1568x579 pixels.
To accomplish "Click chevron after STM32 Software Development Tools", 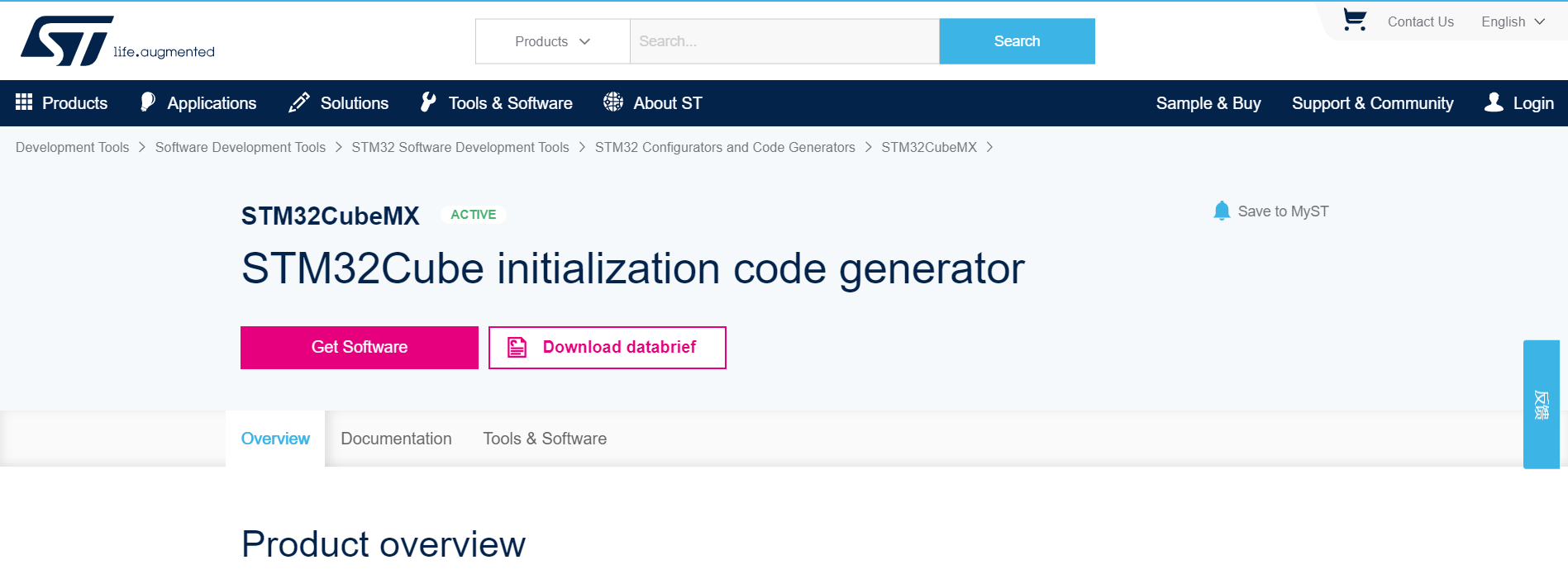I will pyautogui.click(x=582, y=147).
